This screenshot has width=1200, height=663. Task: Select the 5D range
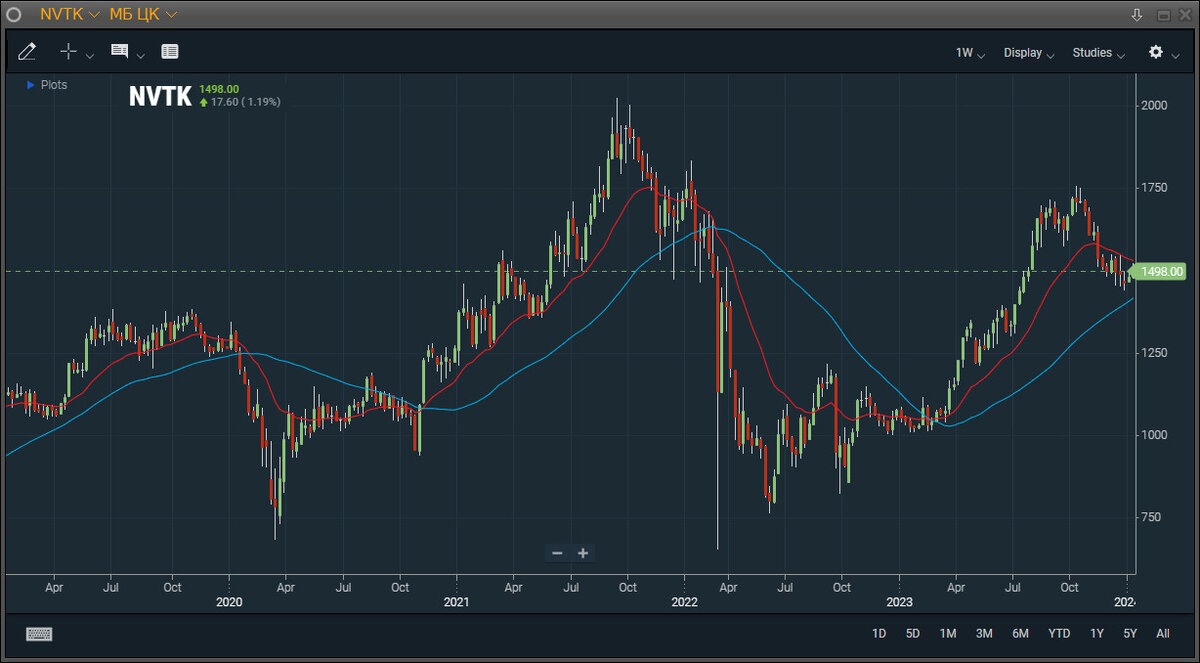coord(913,634)
